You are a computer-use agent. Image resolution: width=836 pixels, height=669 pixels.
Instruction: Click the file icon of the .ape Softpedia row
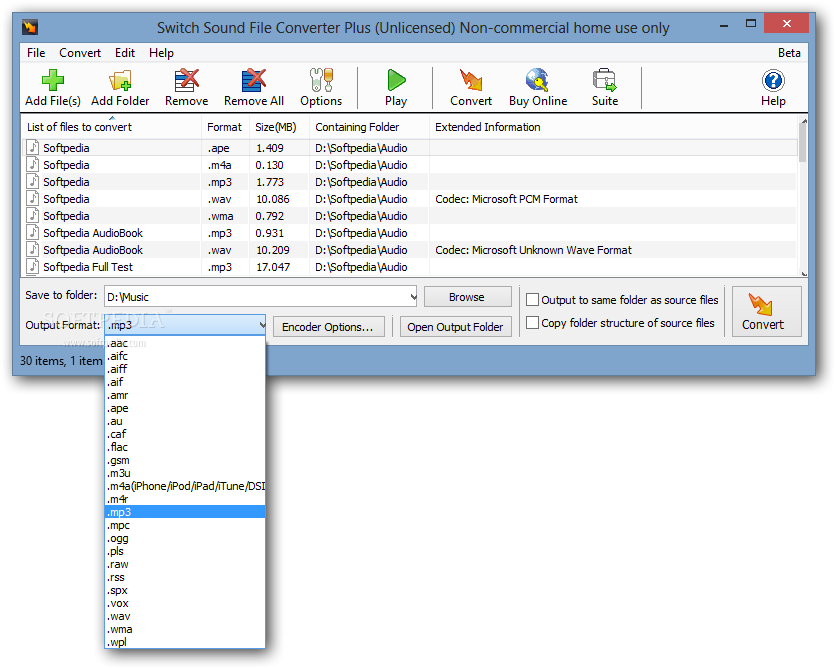(x=33, y=147)
